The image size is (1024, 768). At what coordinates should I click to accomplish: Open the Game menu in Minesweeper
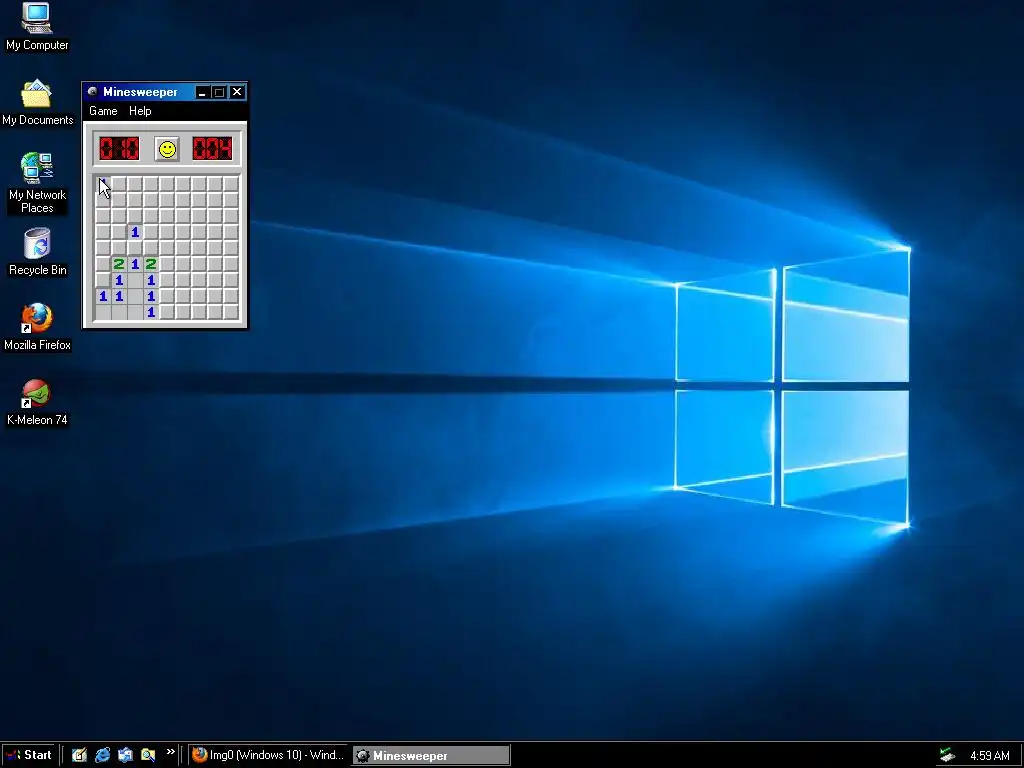point(103,111)
